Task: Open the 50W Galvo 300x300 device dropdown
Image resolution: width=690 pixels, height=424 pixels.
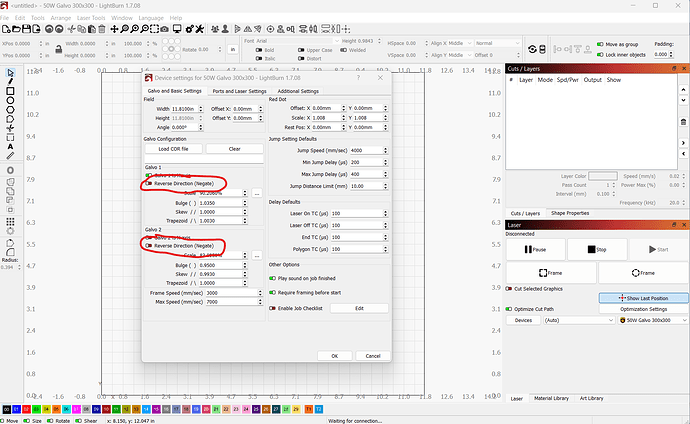Action: pyautogui.click(x=653, y=320)
